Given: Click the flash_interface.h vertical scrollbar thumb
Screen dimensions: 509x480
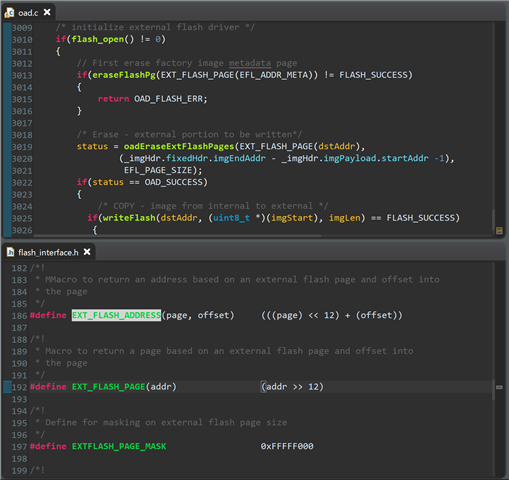Looking at the screenshot, I should tap(494, 390).
